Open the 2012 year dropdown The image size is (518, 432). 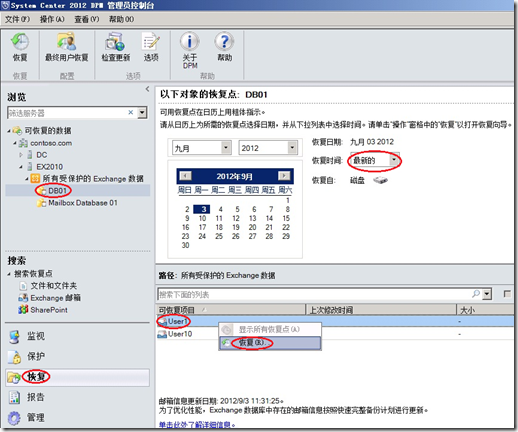[x=292, y=147]
